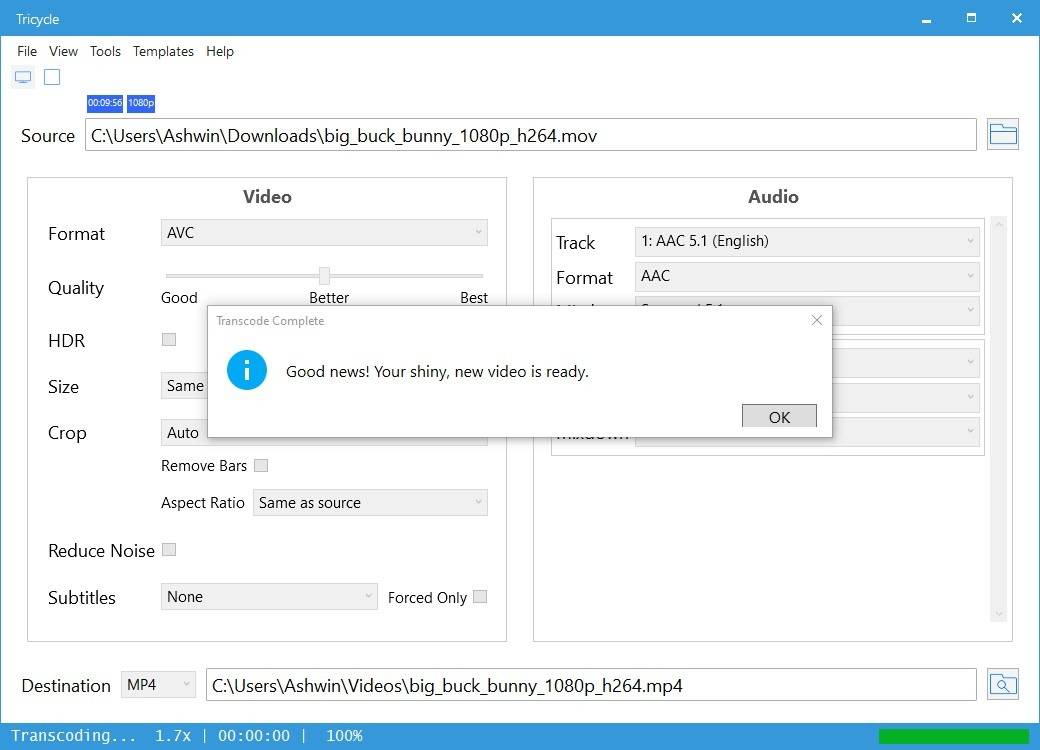Expand the audio Track dropdown
This screenshot has width=1040, height=750.
(x=807, y=241)
